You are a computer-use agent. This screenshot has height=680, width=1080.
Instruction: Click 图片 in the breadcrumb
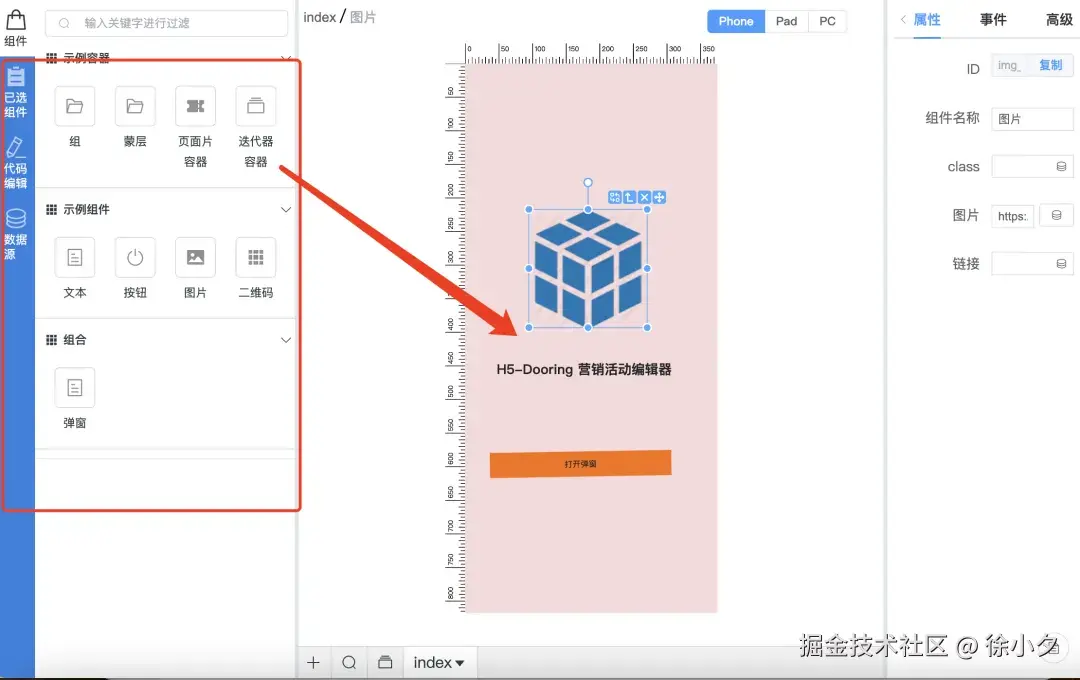pyautogui.click(x=363, y=17)
